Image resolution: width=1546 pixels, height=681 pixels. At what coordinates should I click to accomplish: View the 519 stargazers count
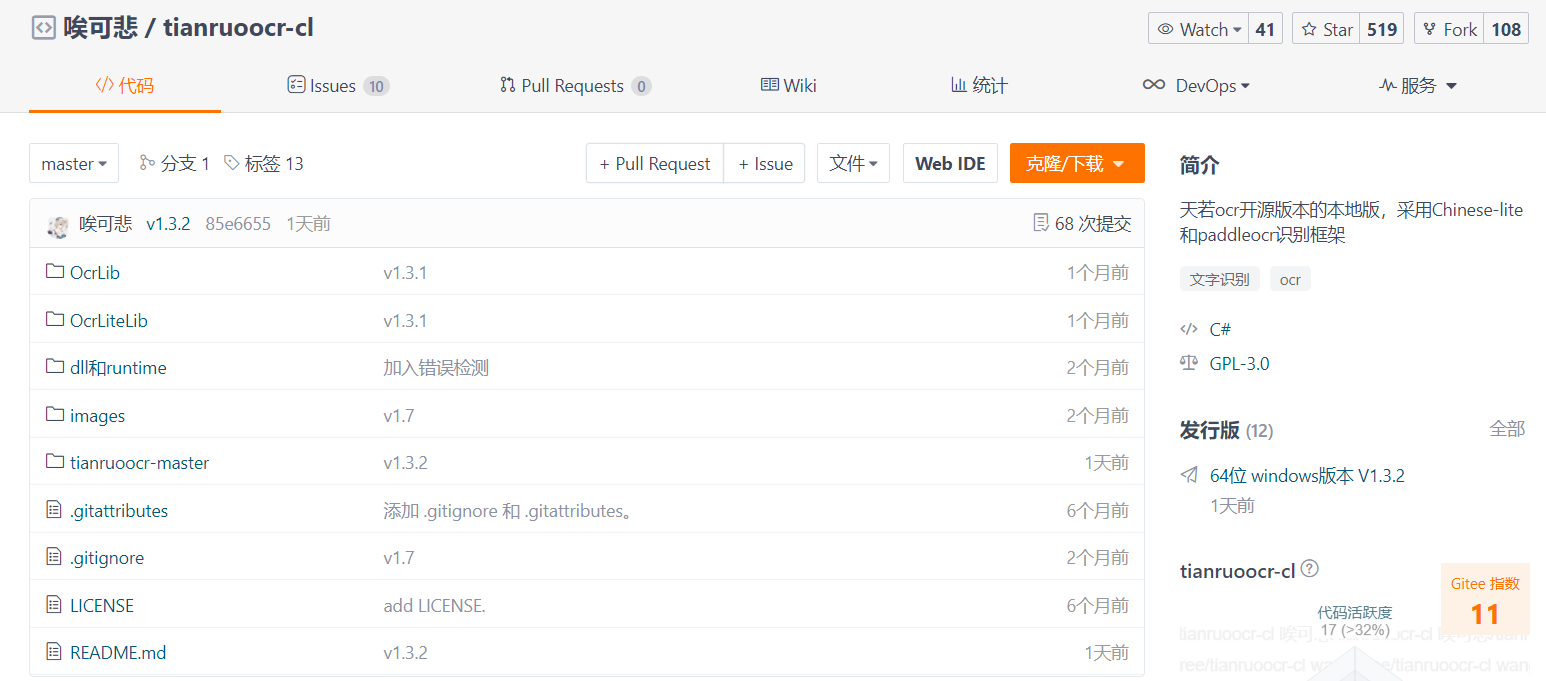tap(1382, 29)
